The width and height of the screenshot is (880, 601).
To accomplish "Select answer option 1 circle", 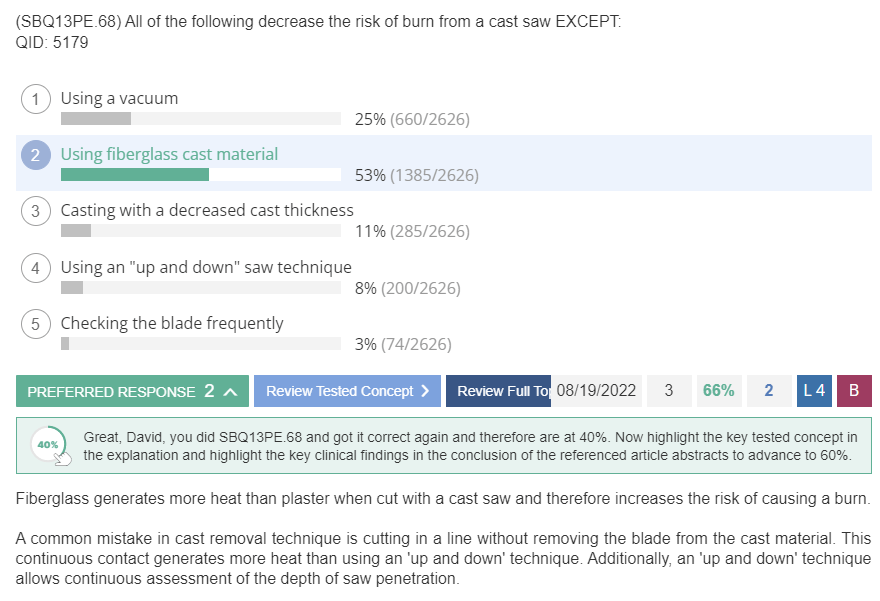I will point(36,99).
